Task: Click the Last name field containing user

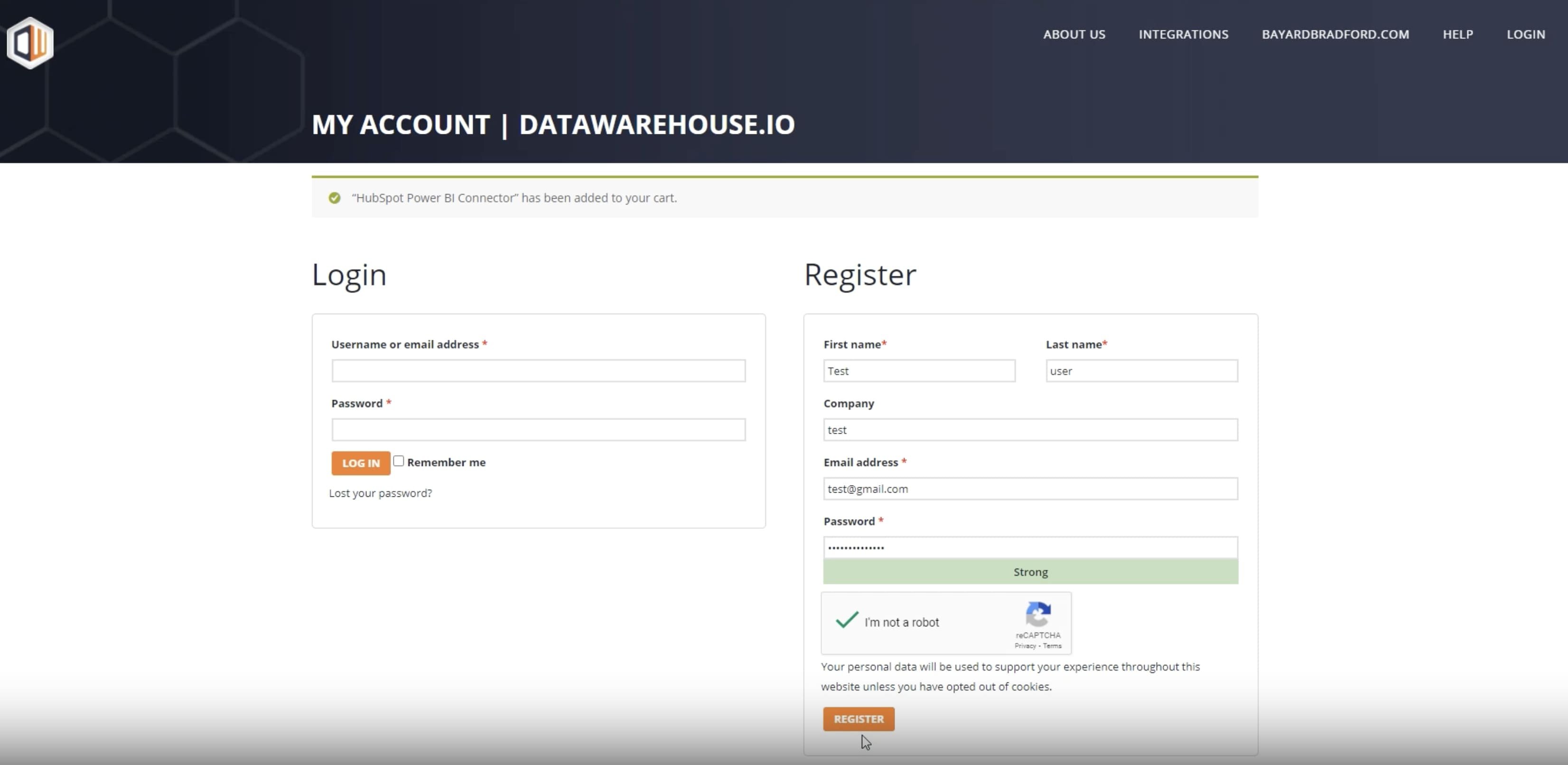Action: pyautogui.click(x=1141, y=371)
